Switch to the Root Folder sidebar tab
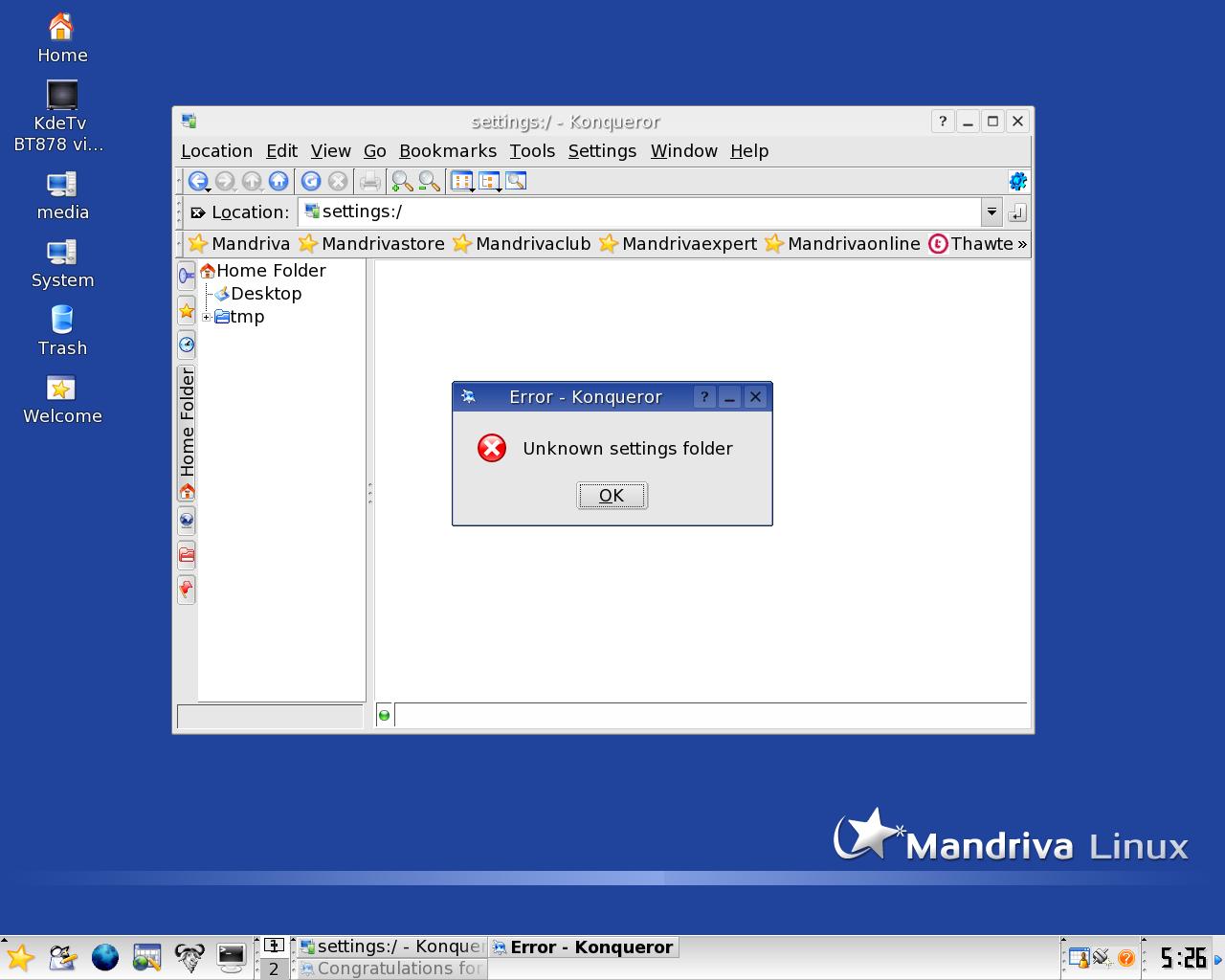1225x980 pixels. [187, 555]
